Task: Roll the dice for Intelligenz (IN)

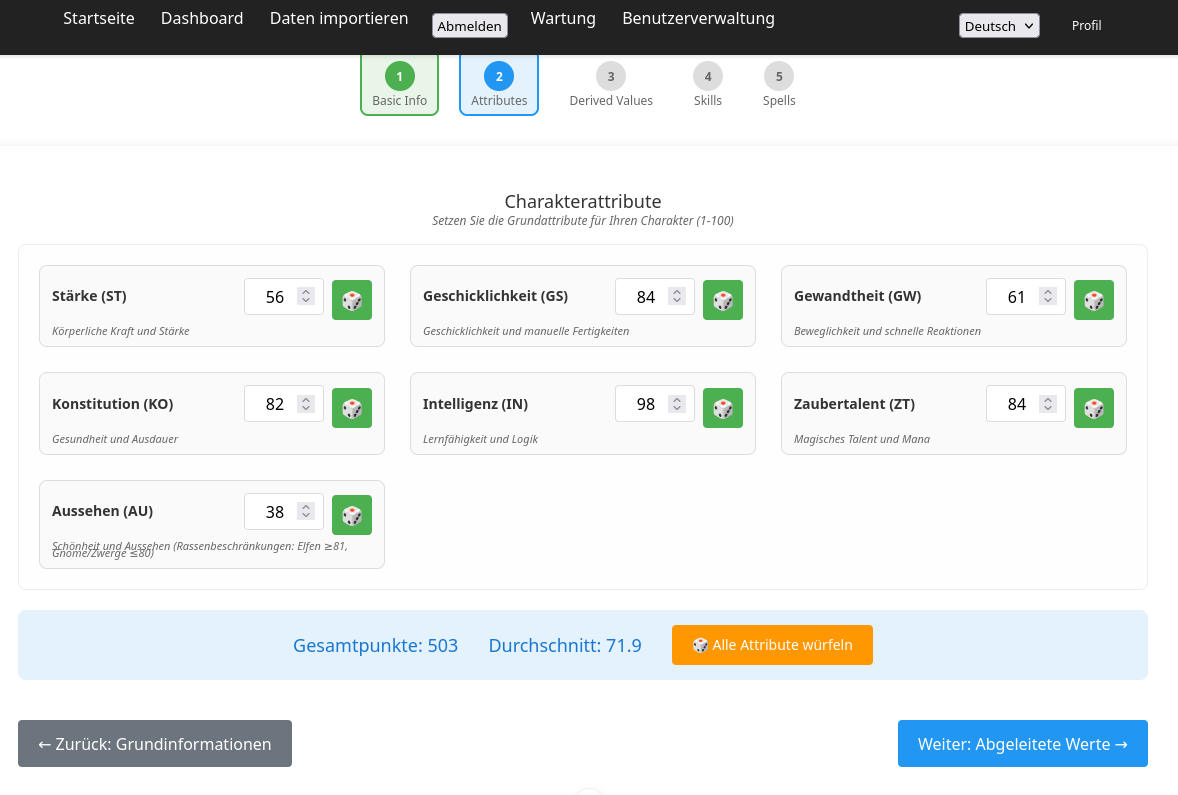Action: pyautogui.click(x=723, y=408)
